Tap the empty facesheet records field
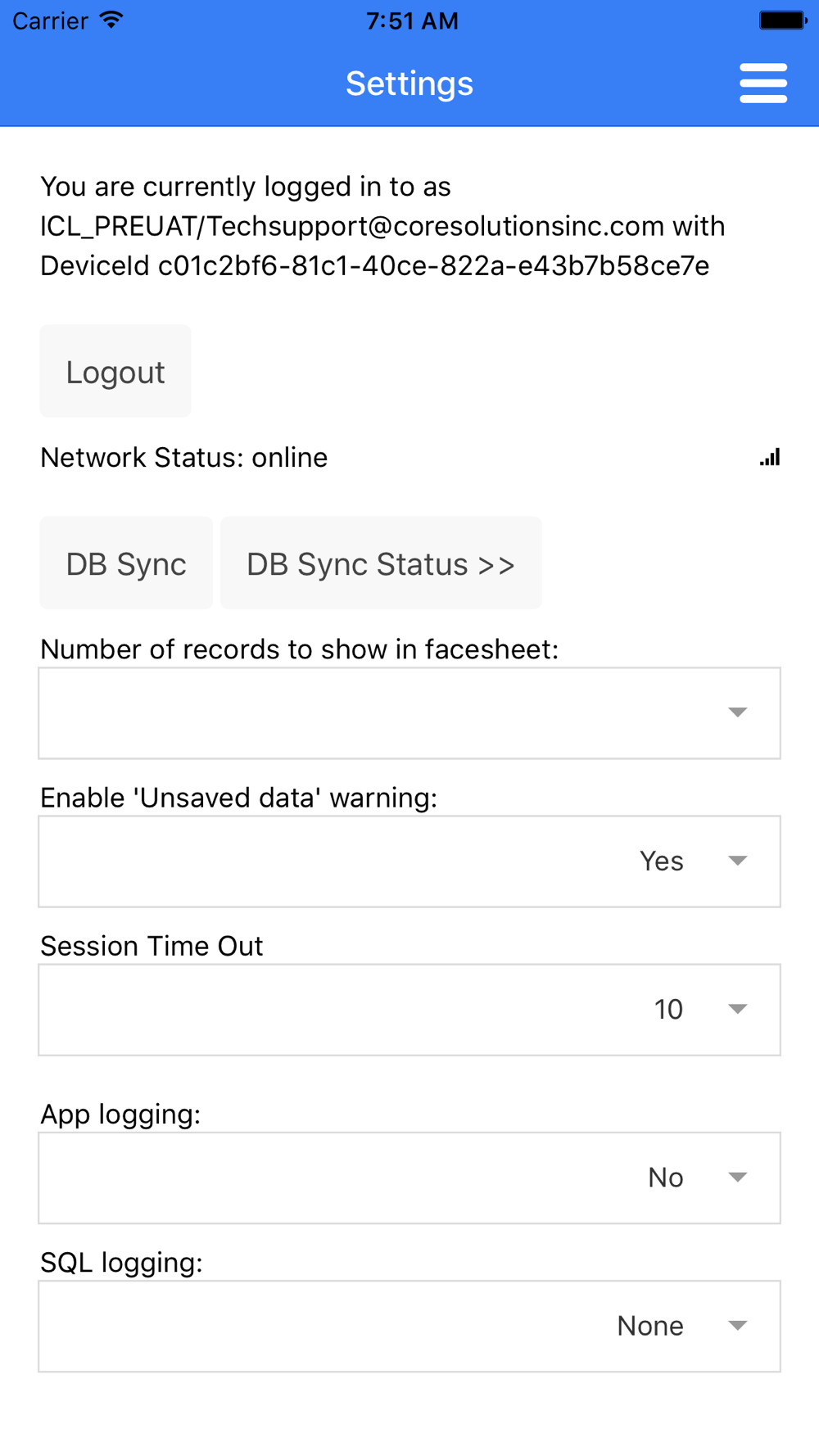Image resolution: width=819 pixels, height=1456 pixels. point(409,713)
